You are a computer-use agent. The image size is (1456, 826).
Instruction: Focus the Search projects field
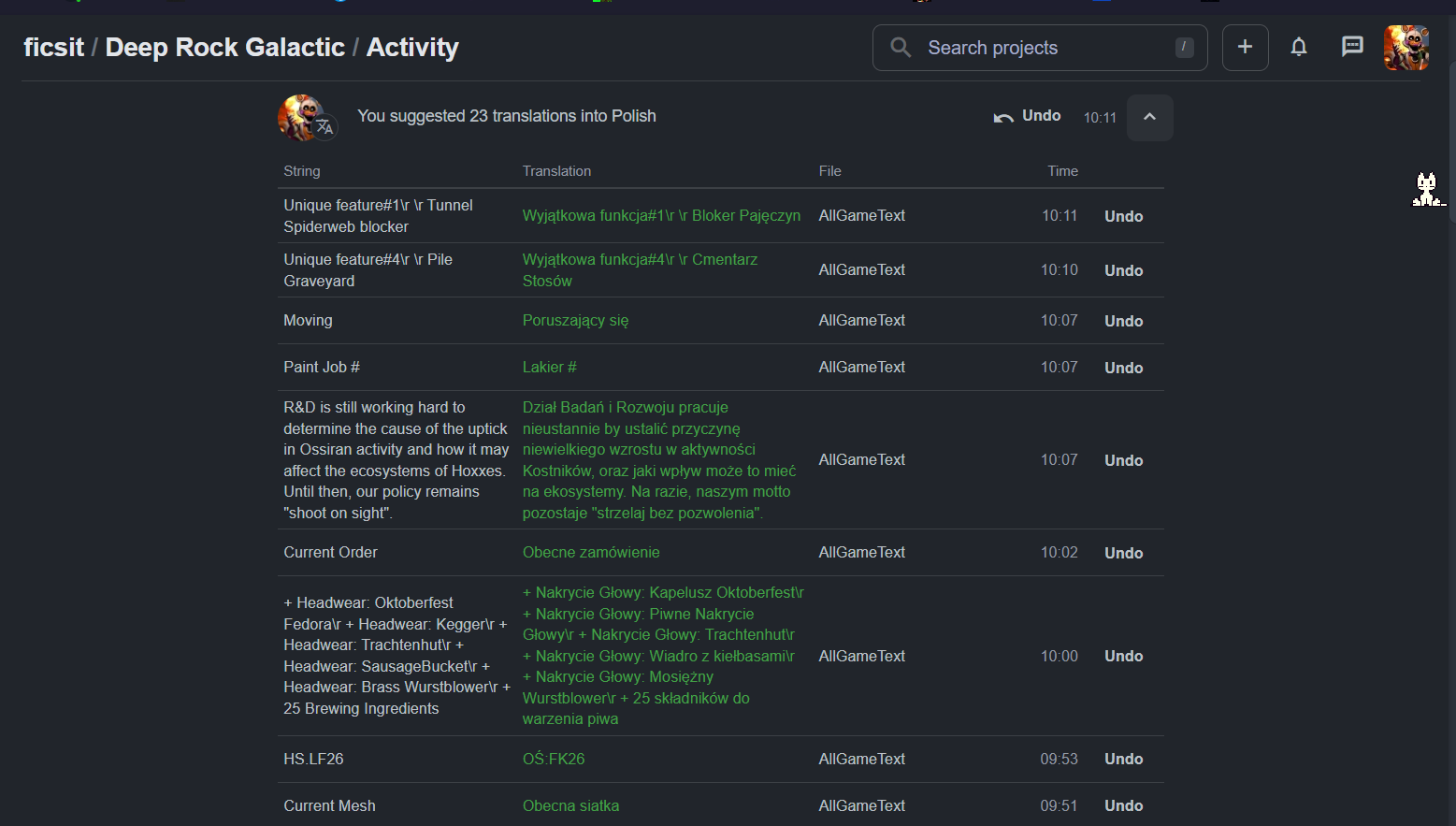[1040, 48]
